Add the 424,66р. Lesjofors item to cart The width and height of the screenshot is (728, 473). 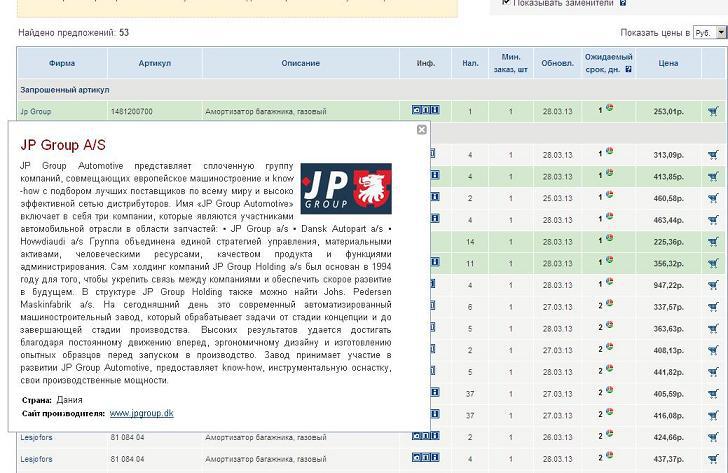pyautogui.click(x=713, y=437)
